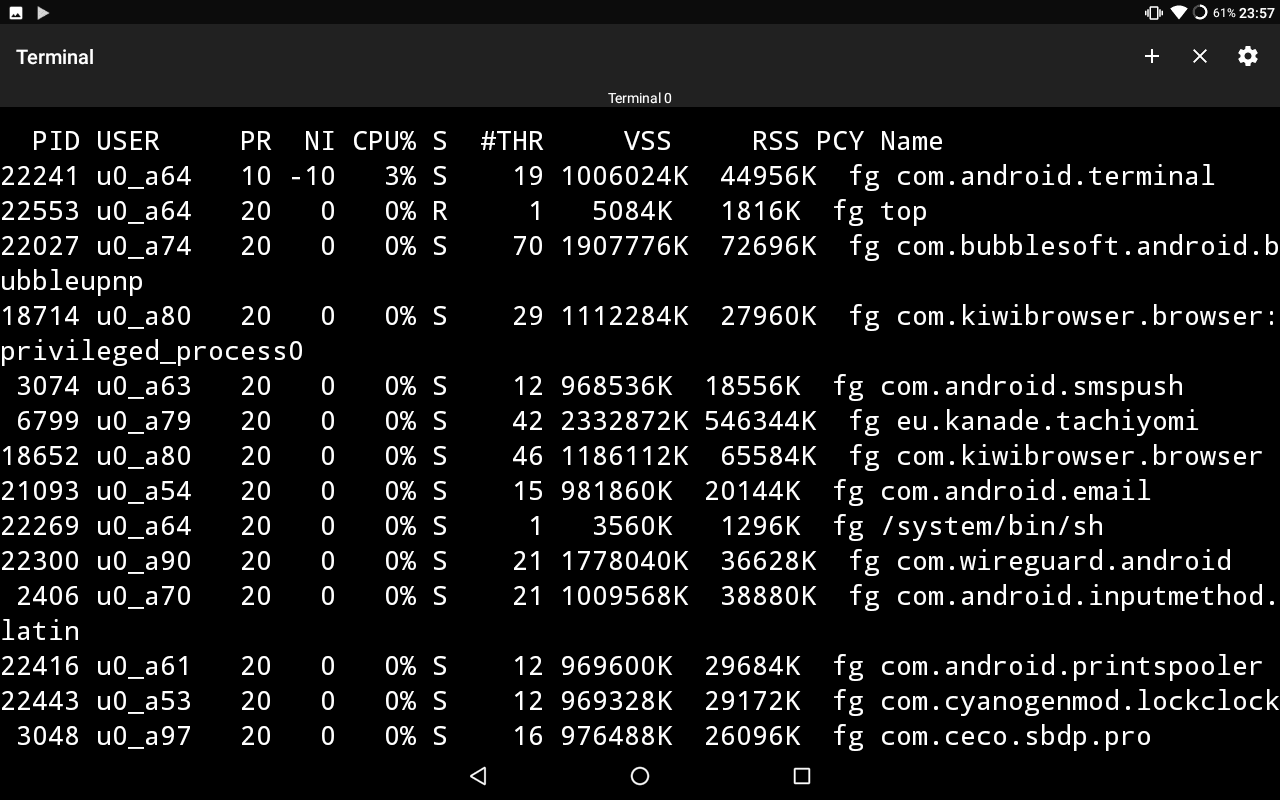Click user u0_a97 in last row
Image resolution: width=1280 pixels, height=800 pixels.
click(144, 737)
